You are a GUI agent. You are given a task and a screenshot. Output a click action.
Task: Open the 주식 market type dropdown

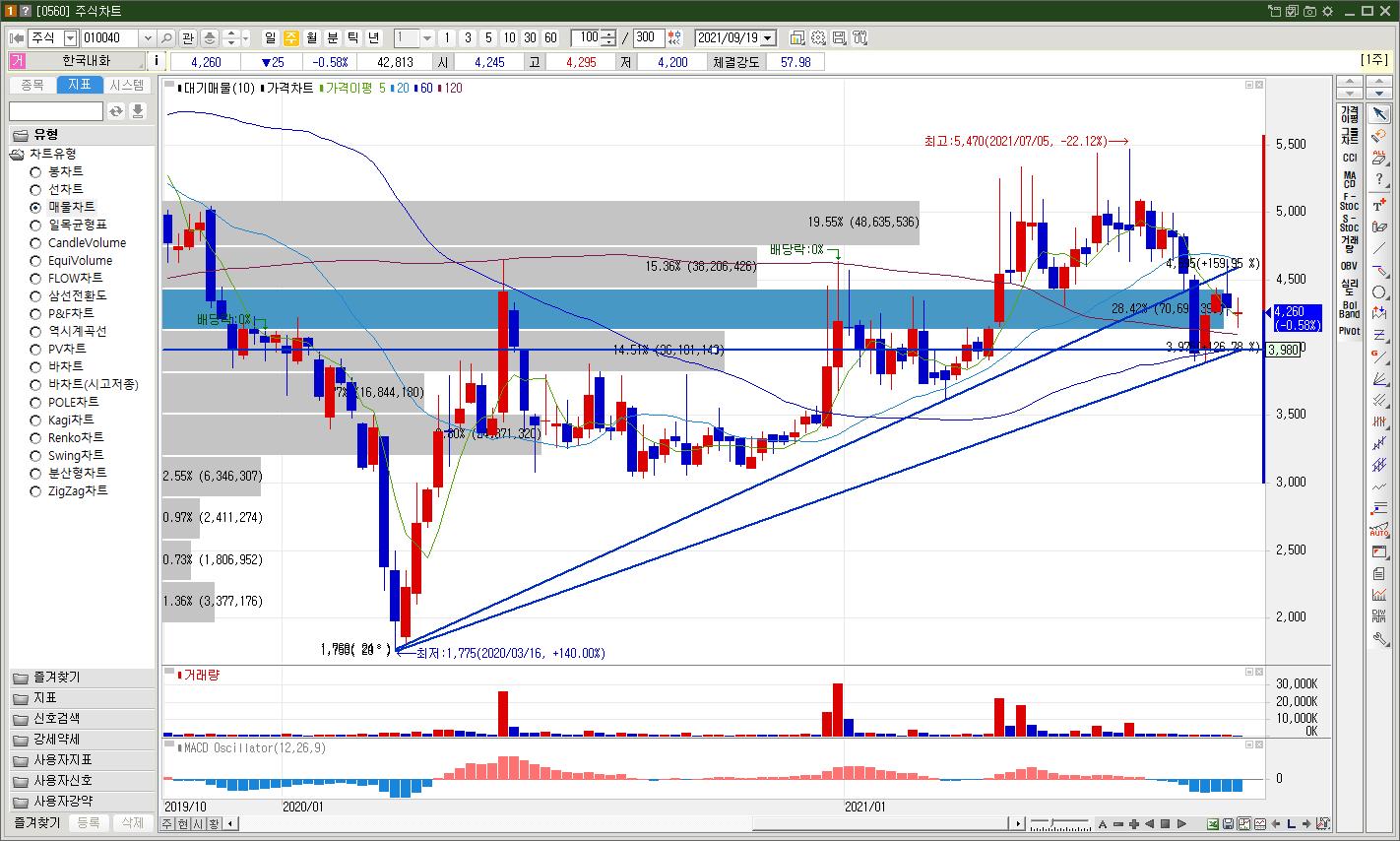tap(70, 37)
